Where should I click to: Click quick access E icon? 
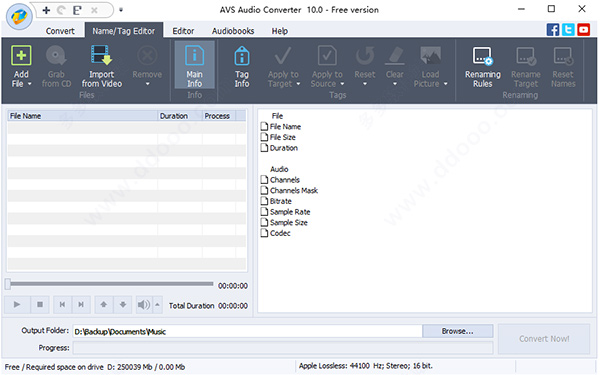click(77, 10)
